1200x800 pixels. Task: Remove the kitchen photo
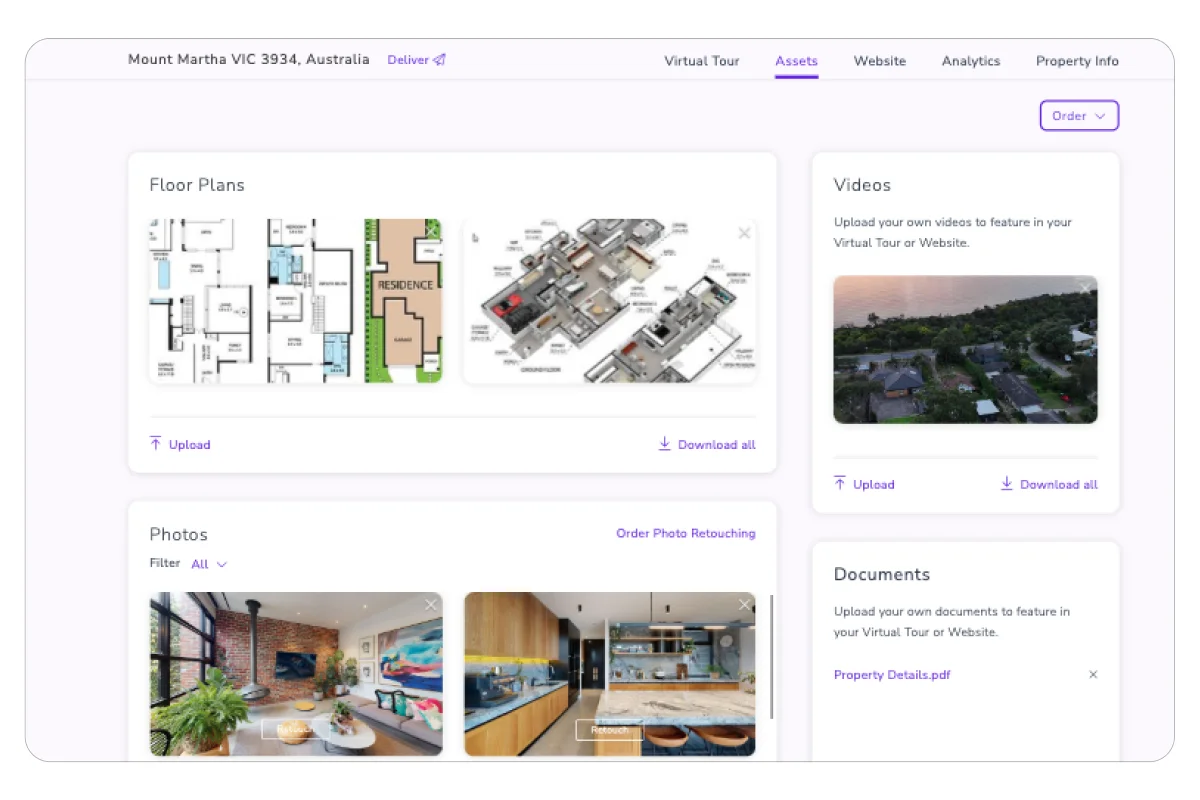coord(744,605)
